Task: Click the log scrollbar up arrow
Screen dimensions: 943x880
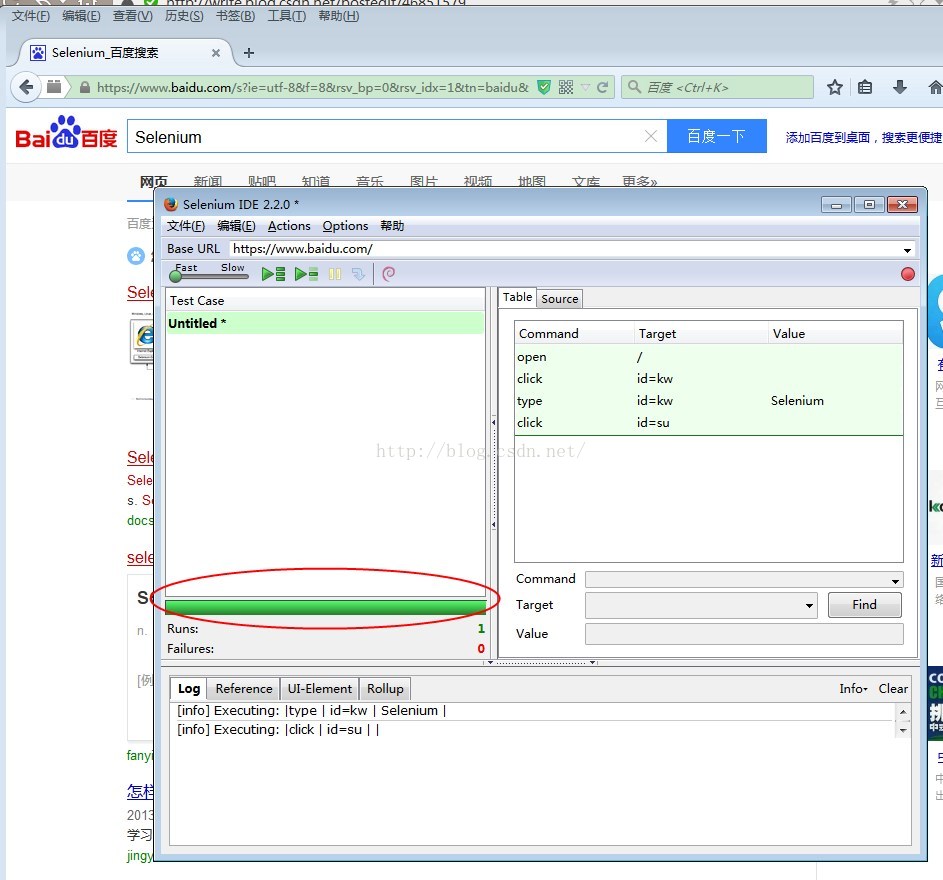Action: (x=902, y=712)
